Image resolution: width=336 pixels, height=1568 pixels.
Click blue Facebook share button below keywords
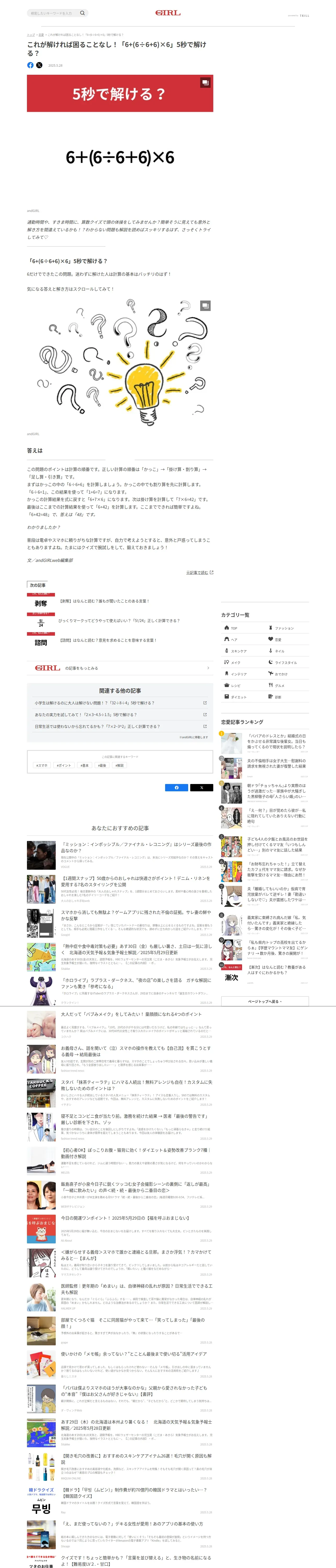[x=177, y=788]
